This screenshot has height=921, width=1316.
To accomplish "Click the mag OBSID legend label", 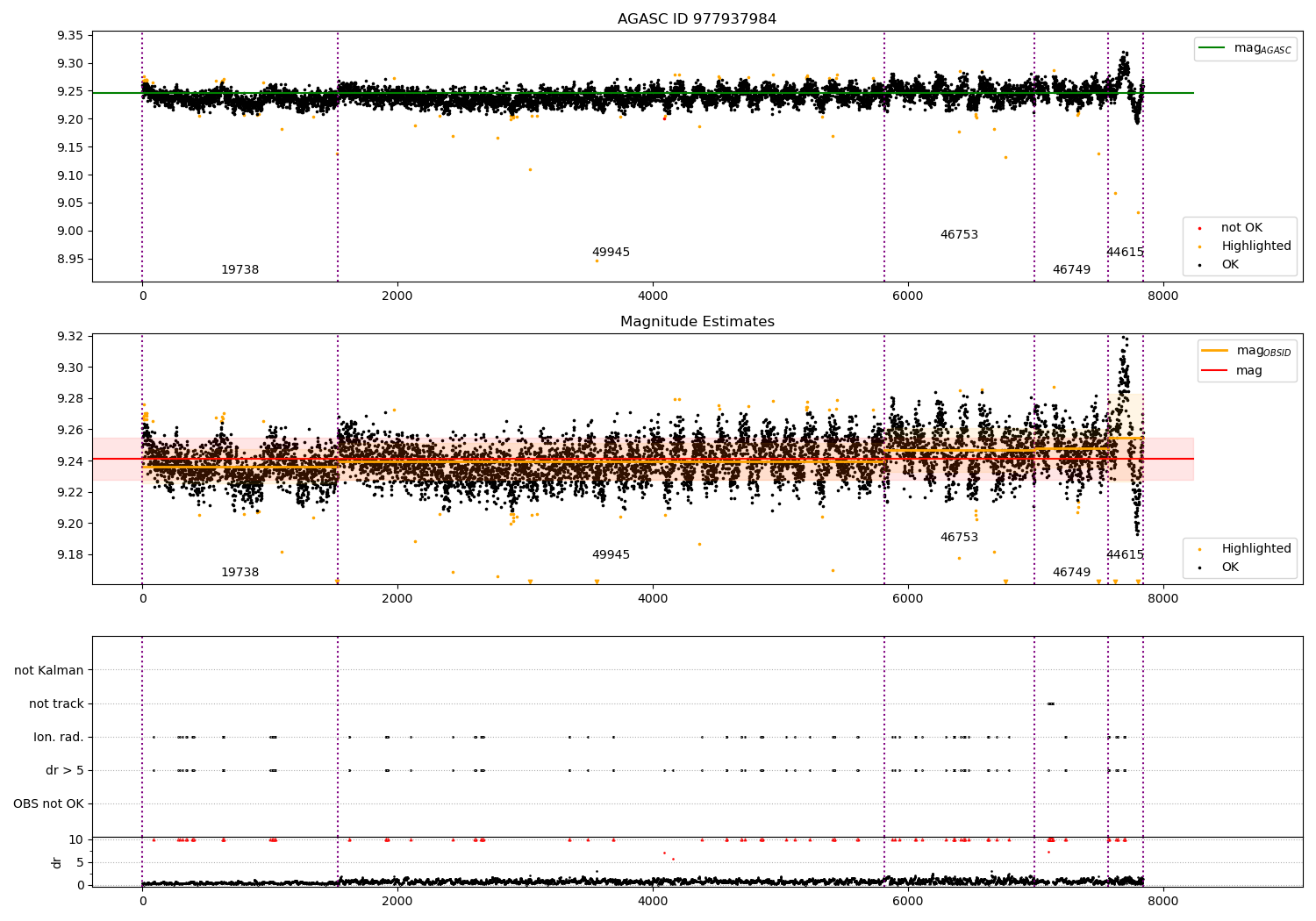I will coord(1263,351).
